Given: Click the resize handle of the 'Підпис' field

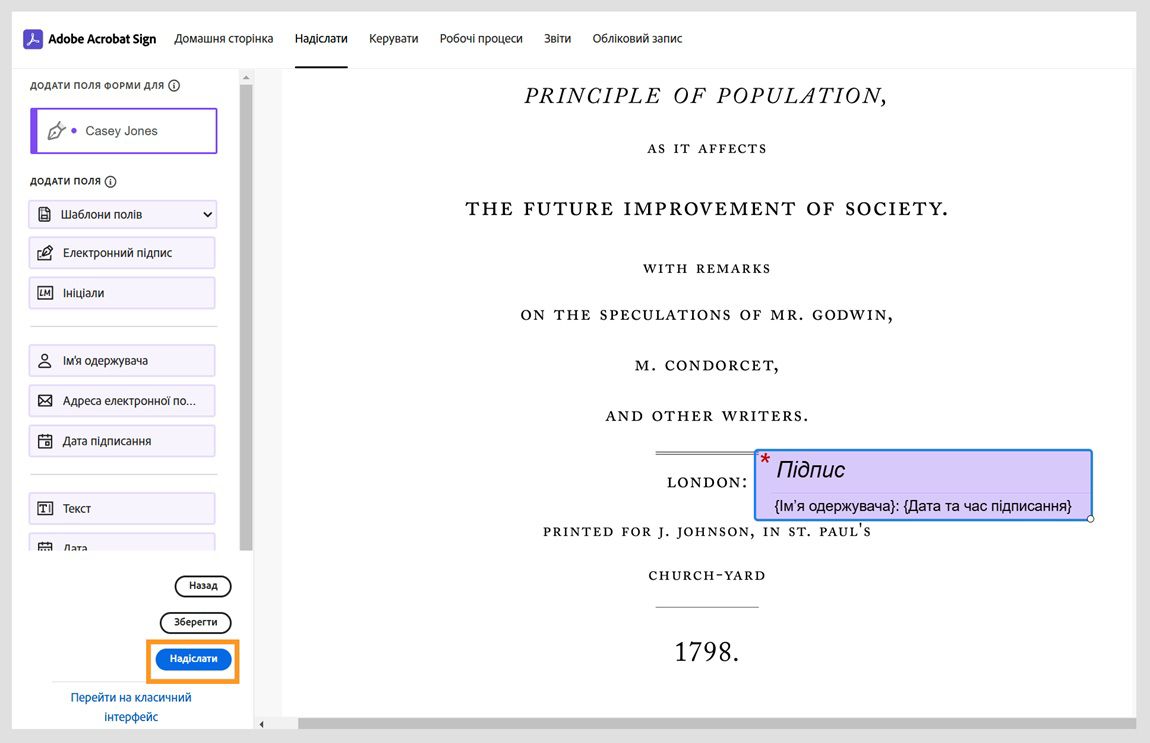Looking at the screenshot, I should pos(1091,519).
